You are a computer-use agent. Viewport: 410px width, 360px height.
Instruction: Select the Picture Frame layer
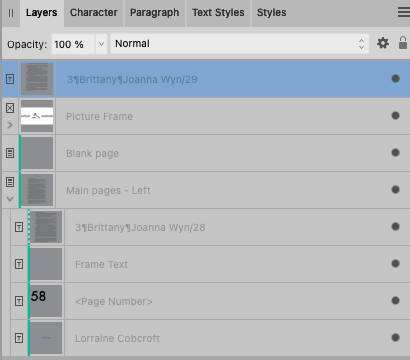tap(206, 116)
